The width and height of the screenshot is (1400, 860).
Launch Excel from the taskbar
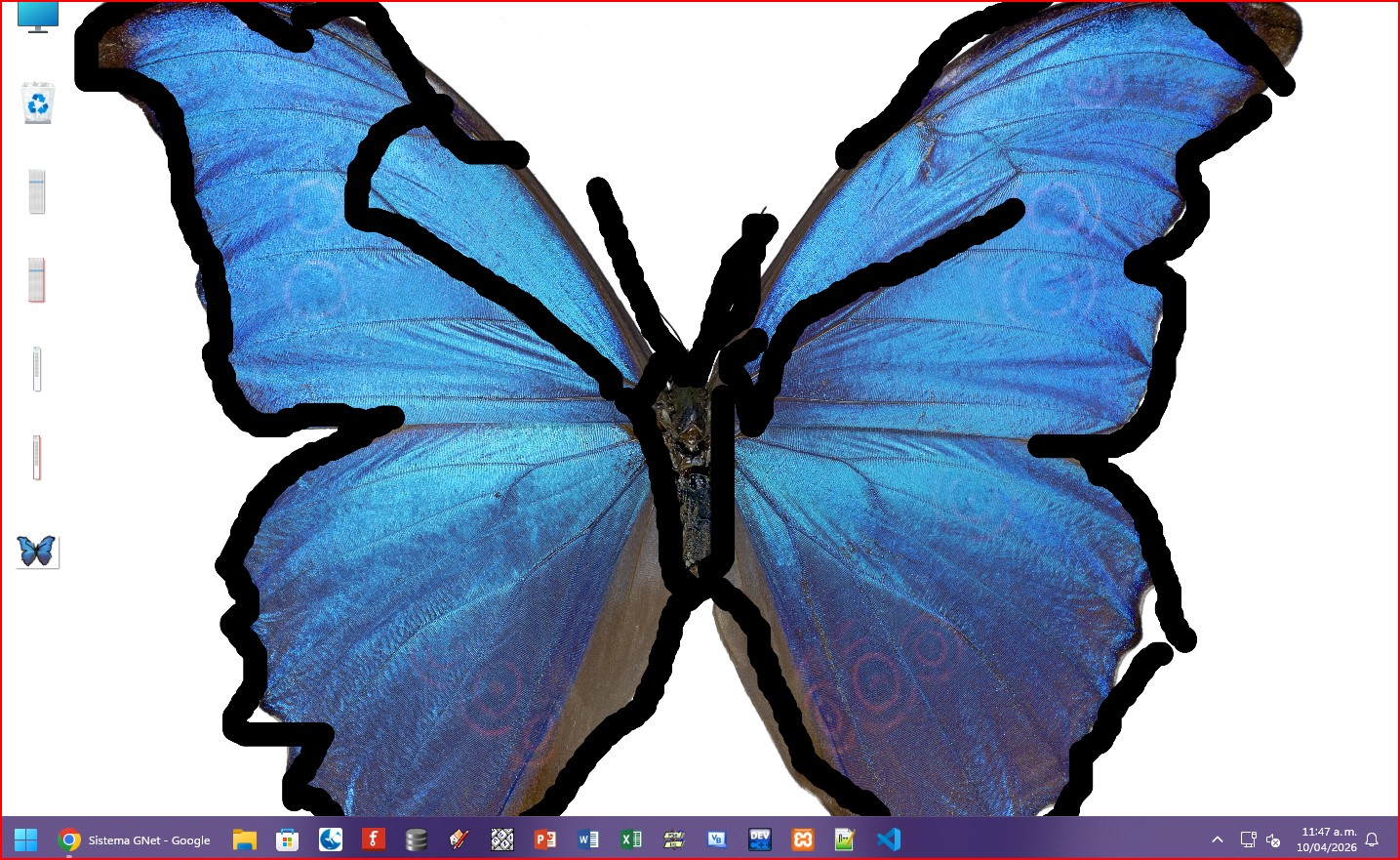631,840
